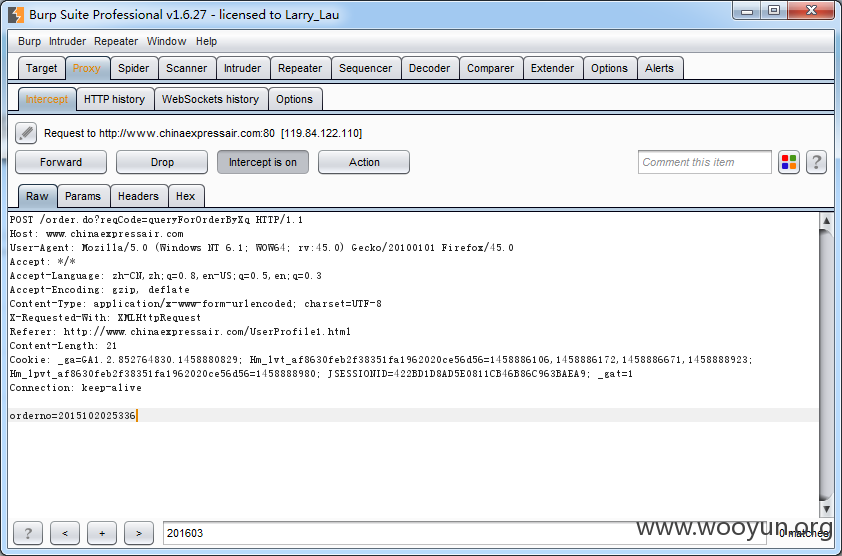Open the Scanner tab

tap(186, 68)
